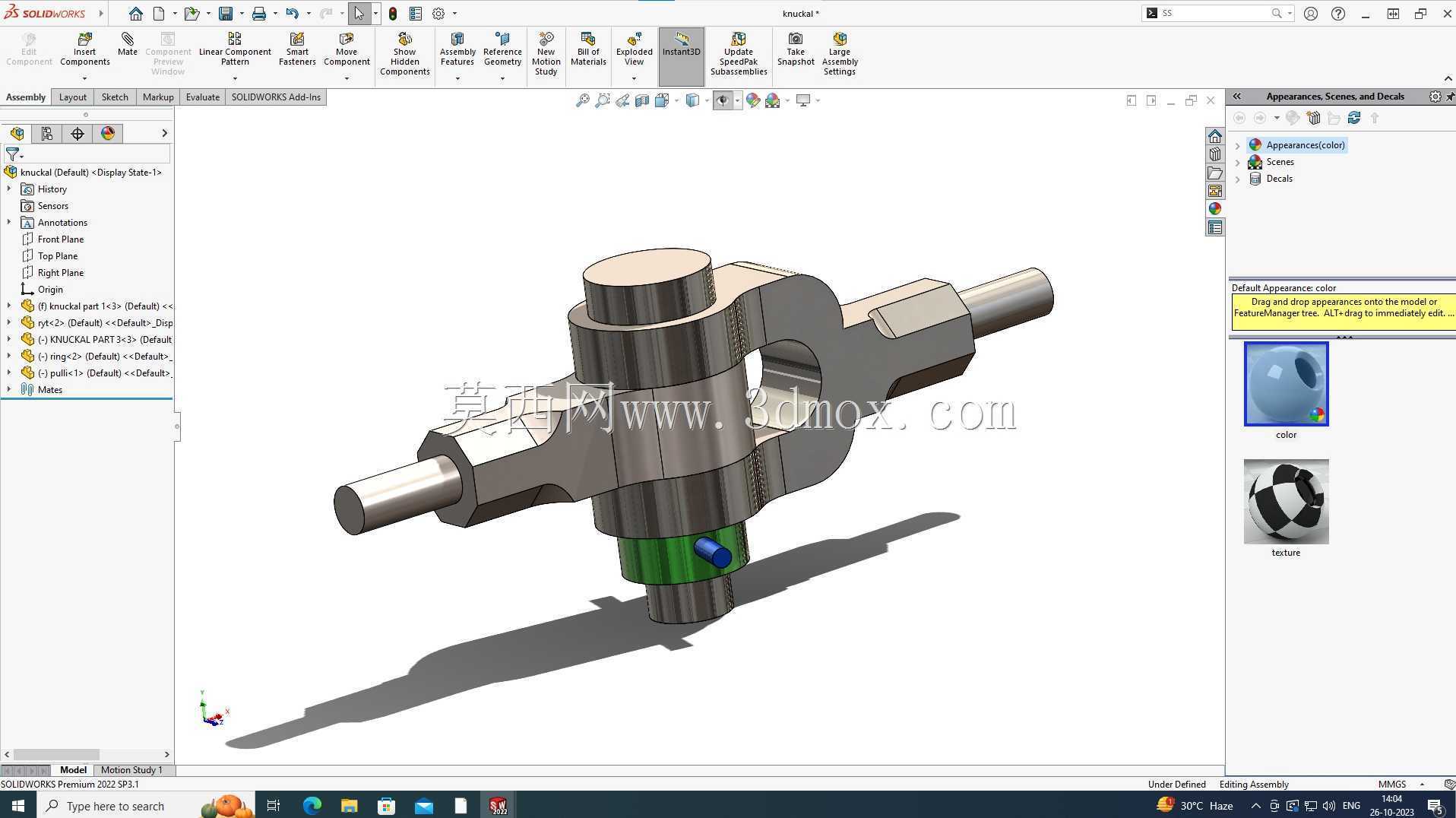Switch to the Sketch tab
The width and height of the screenshot is (1456, 818).
coord(115,97)
